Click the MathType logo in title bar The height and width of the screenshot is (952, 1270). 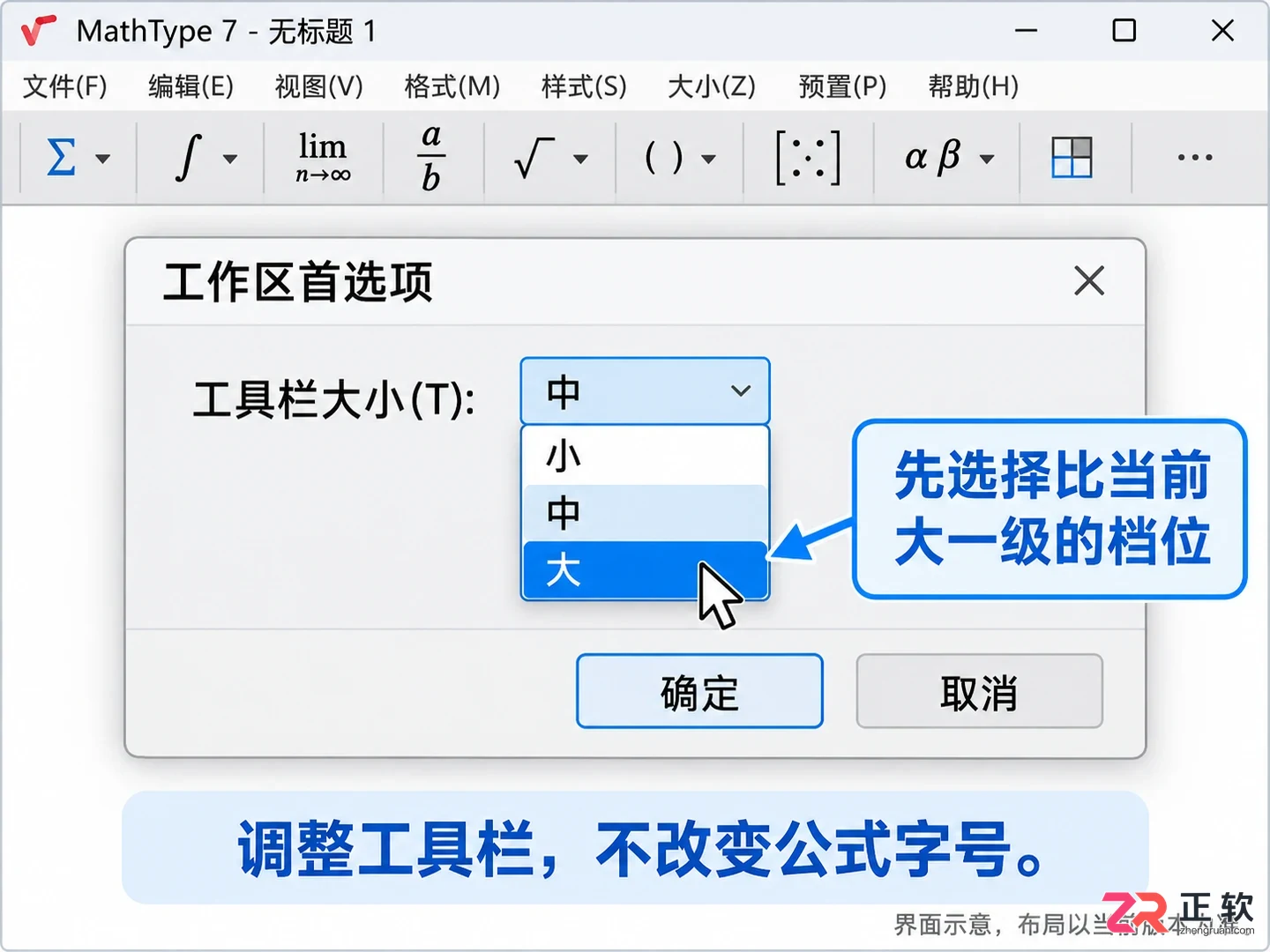tap(39, 31)
